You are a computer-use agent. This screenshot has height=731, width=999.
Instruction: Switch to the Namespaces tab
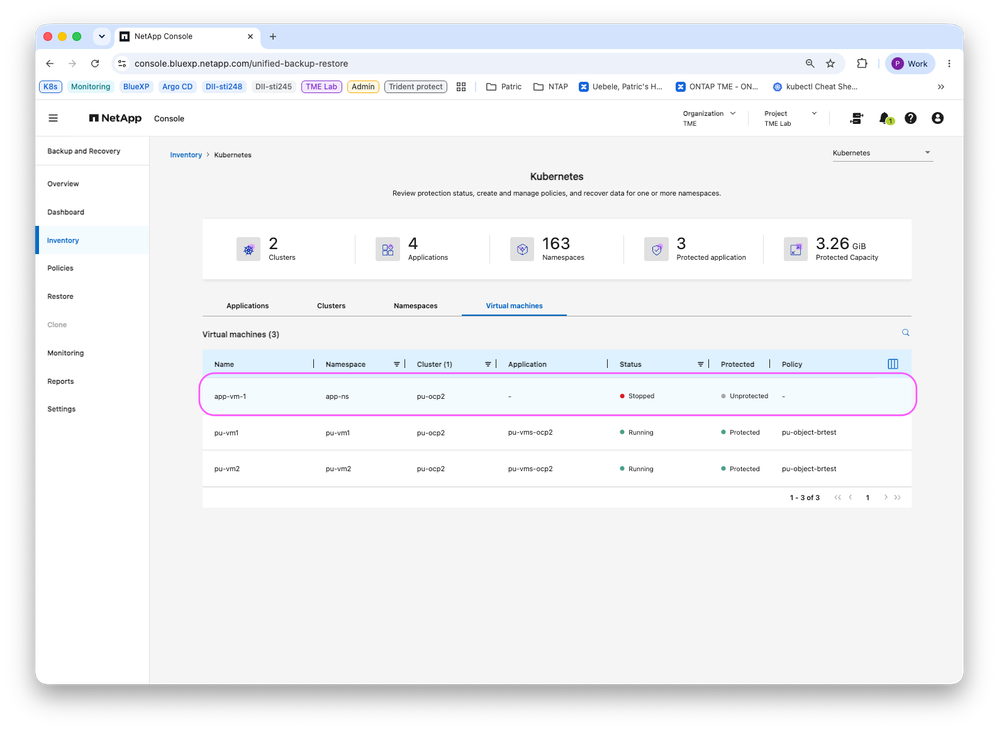click(415, 306)
